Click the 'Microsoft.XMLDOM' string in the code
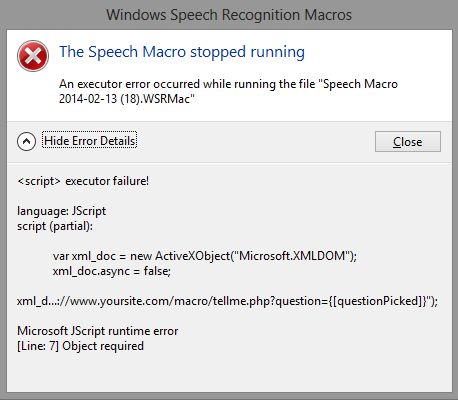 coord(292,256)
